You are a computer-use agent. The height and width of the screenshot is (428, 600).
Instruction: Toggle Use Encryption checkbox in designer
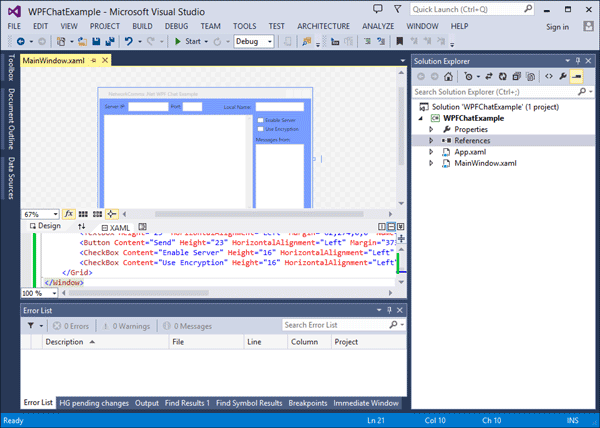[x=259, y=129]
